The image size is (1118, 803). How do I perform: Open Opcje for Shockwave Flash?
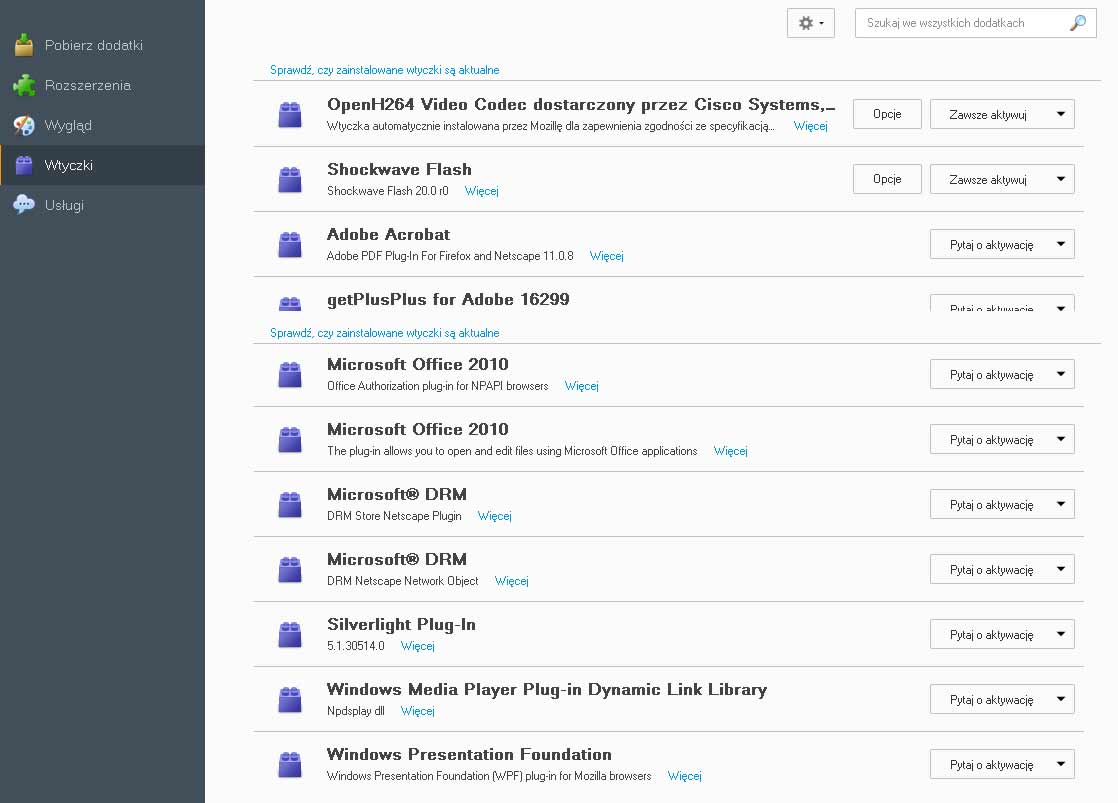[x=887, y=179]
